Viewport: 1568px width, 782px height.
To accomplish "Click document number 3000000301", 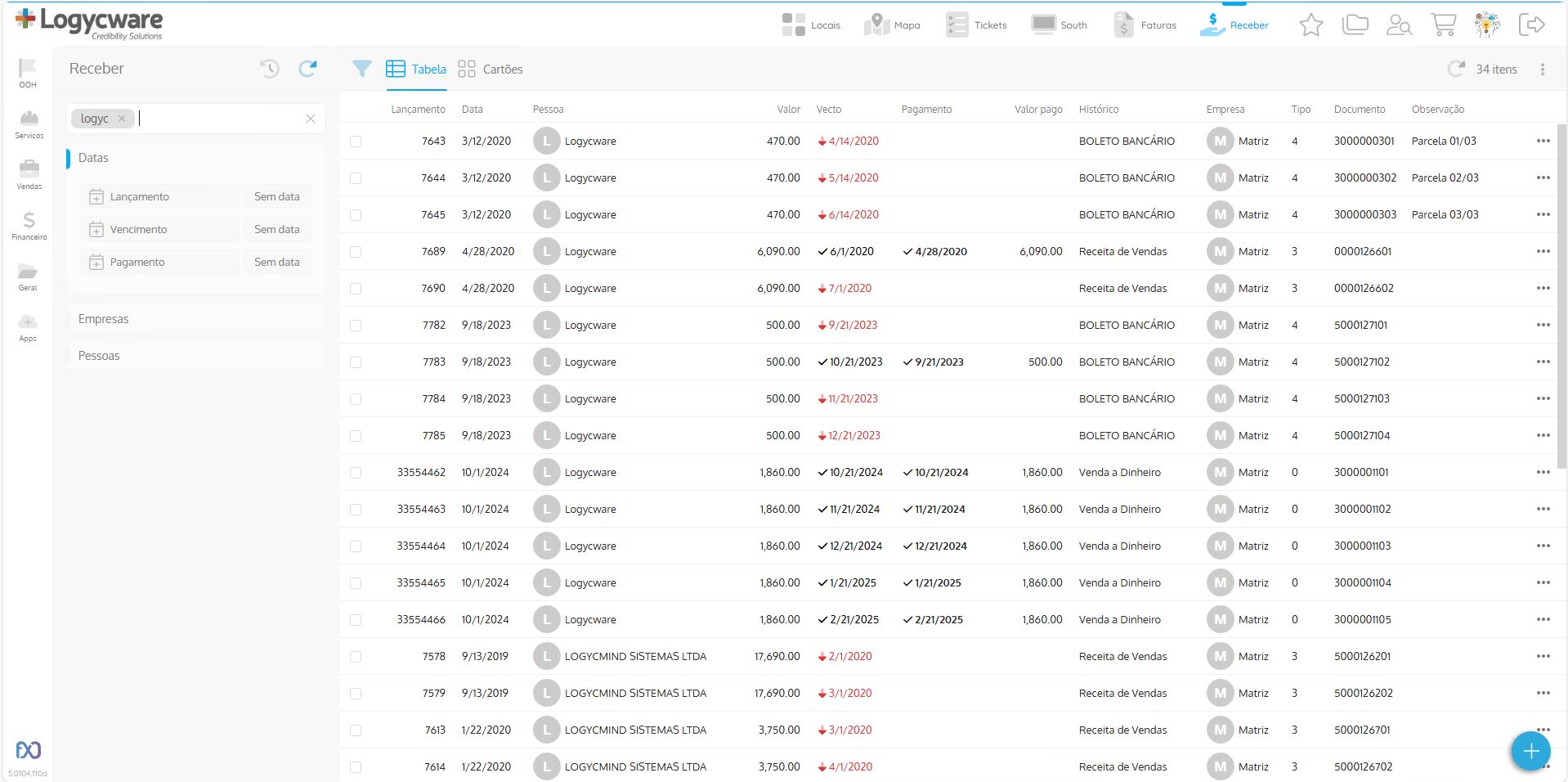I will pos(1364,141).
